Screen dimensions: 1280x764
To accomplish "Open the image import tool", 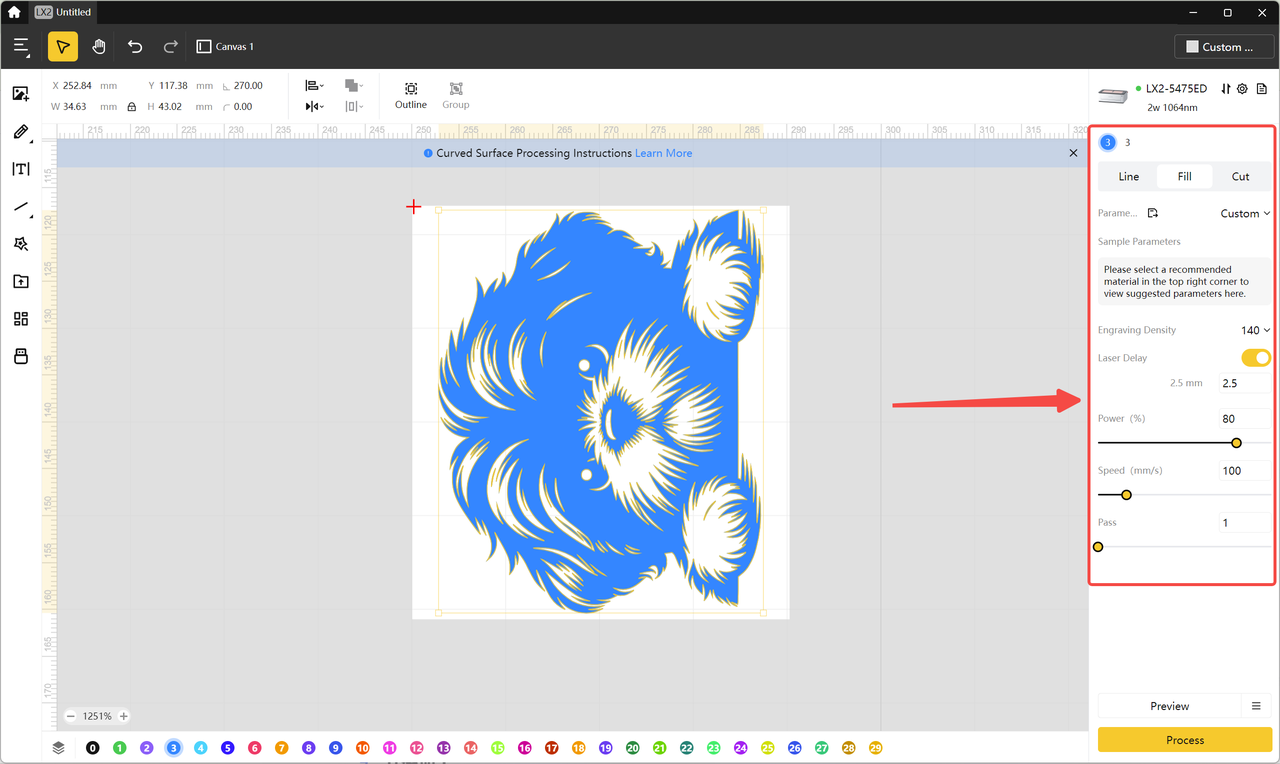I will pyautogui.click(x=20, y=94).
